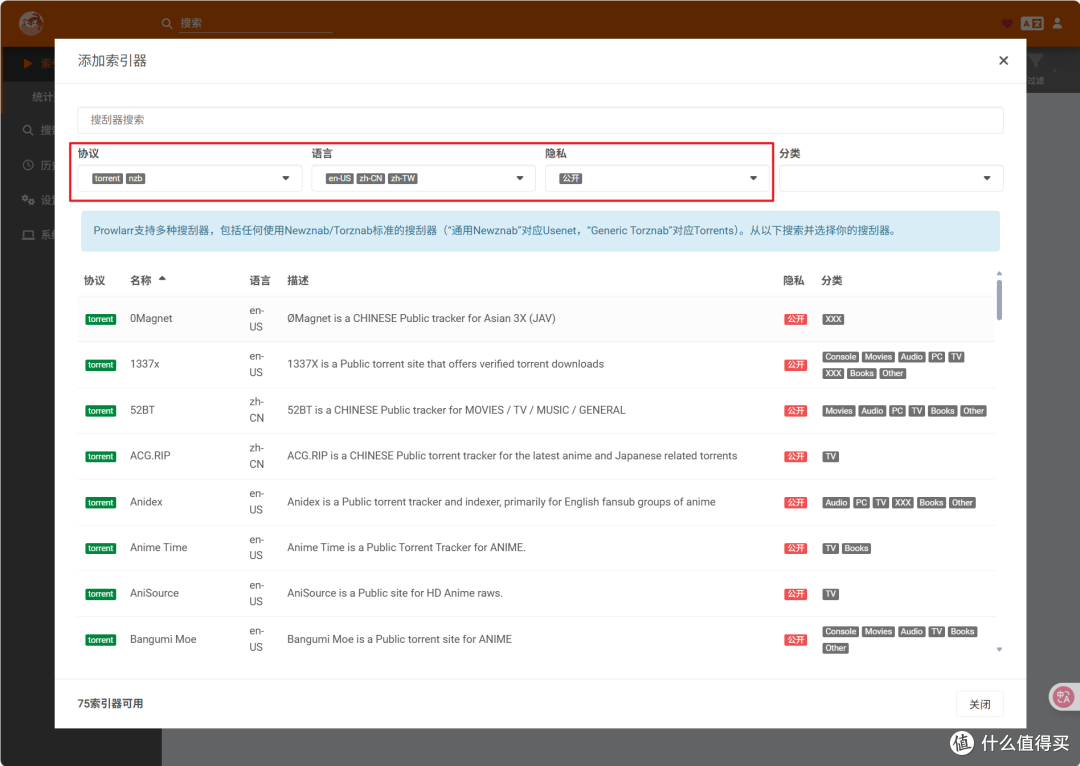Sort by the 名称 column header
This screenshot has height=766, width=1080.
[141, 280]
